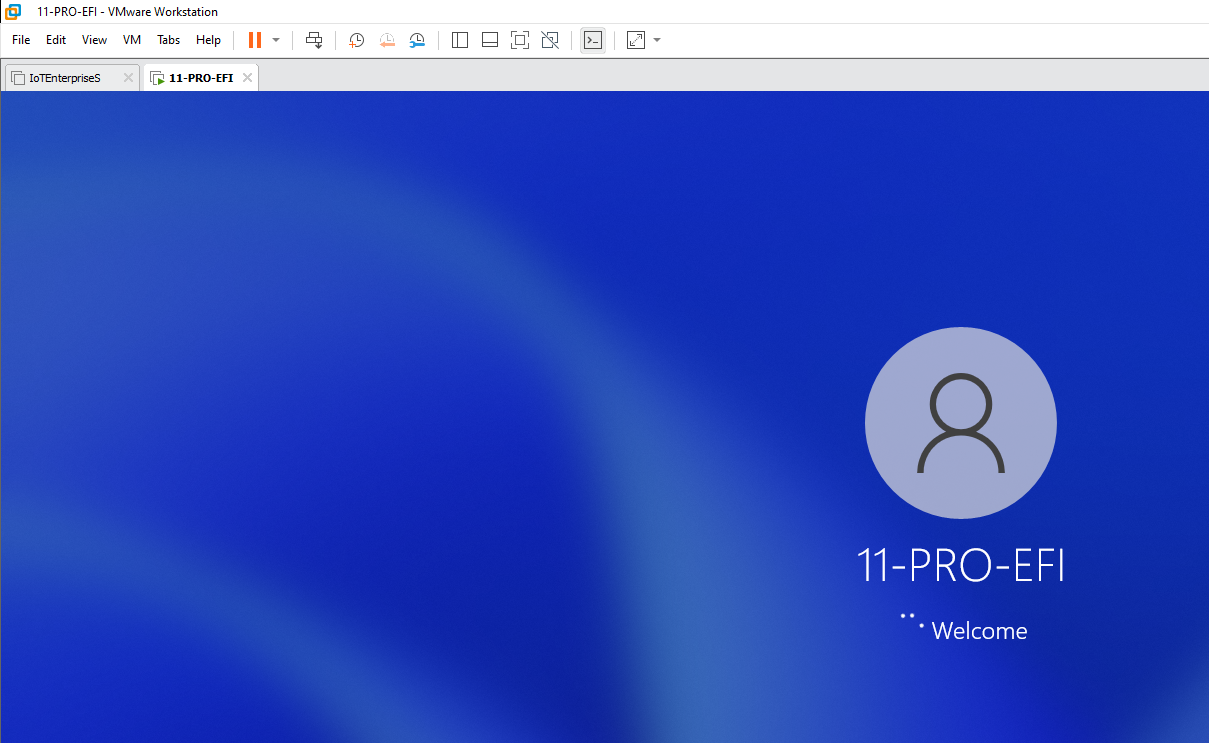Toggle the library sidebar view icon
The height and width of the screenshot is (743, 1209).
click(x=460, y=40)
